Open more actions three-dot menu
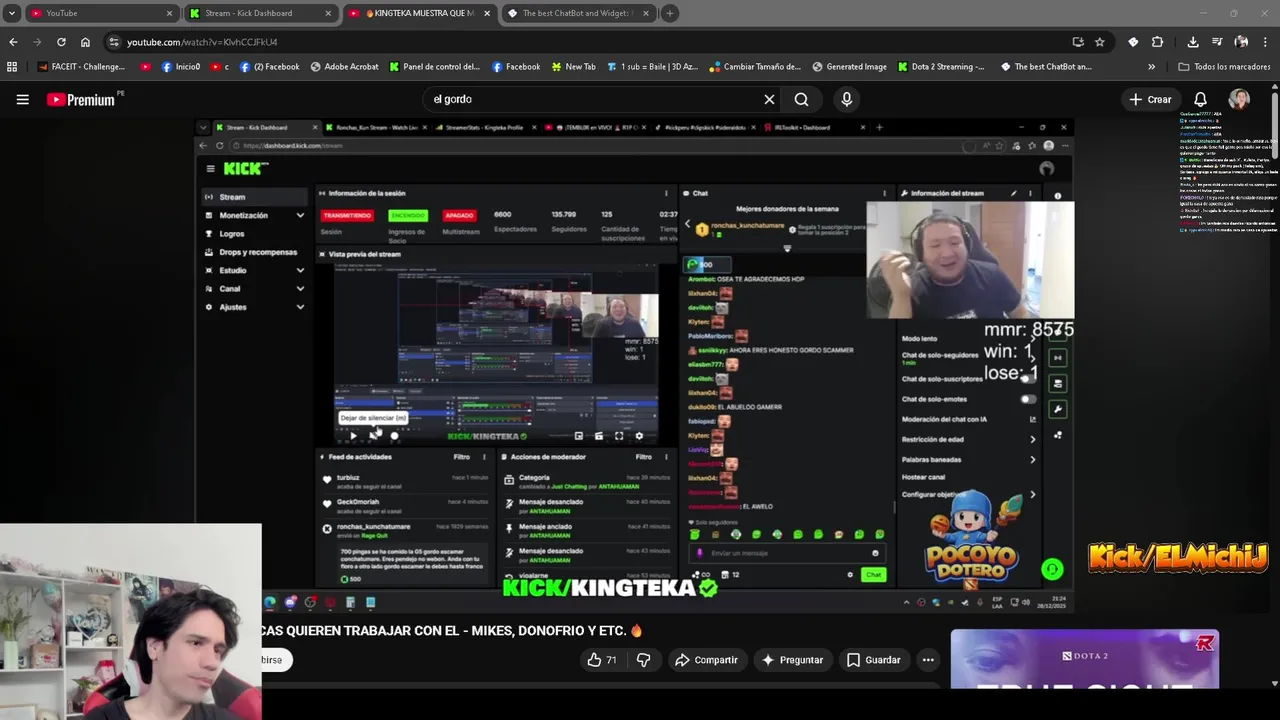Screen dimensions: 1280x720 click(x=928, y=660)
